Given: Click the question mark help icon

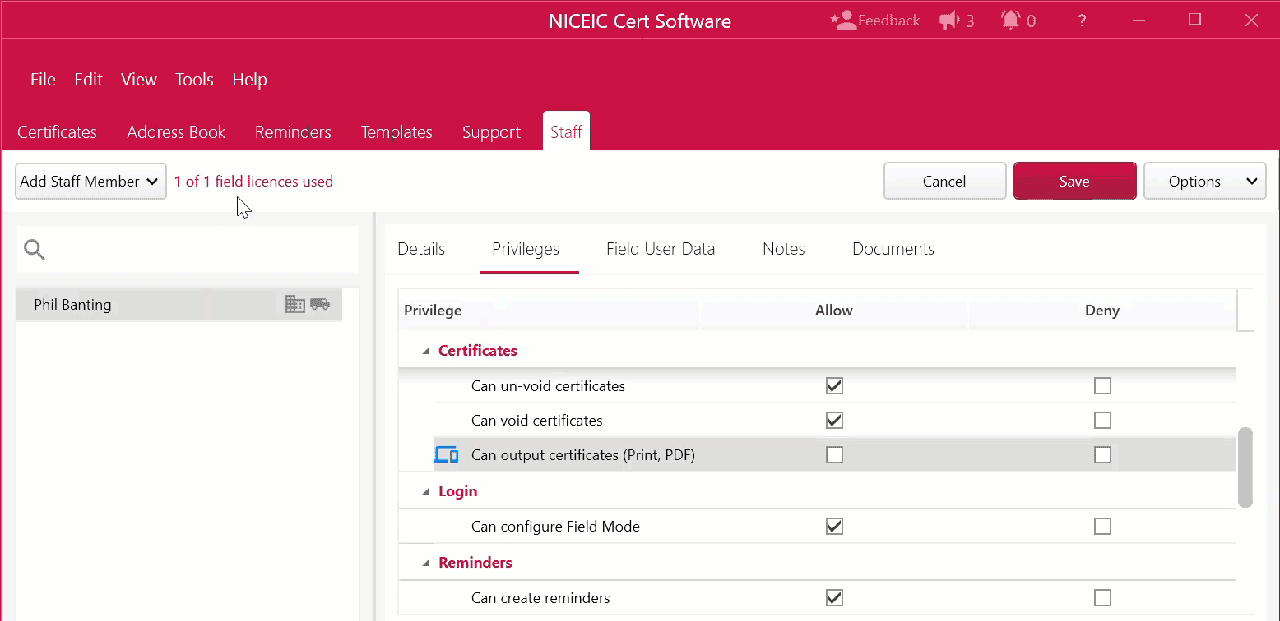Looking at the screenshot, I should tap(1082, 20).
